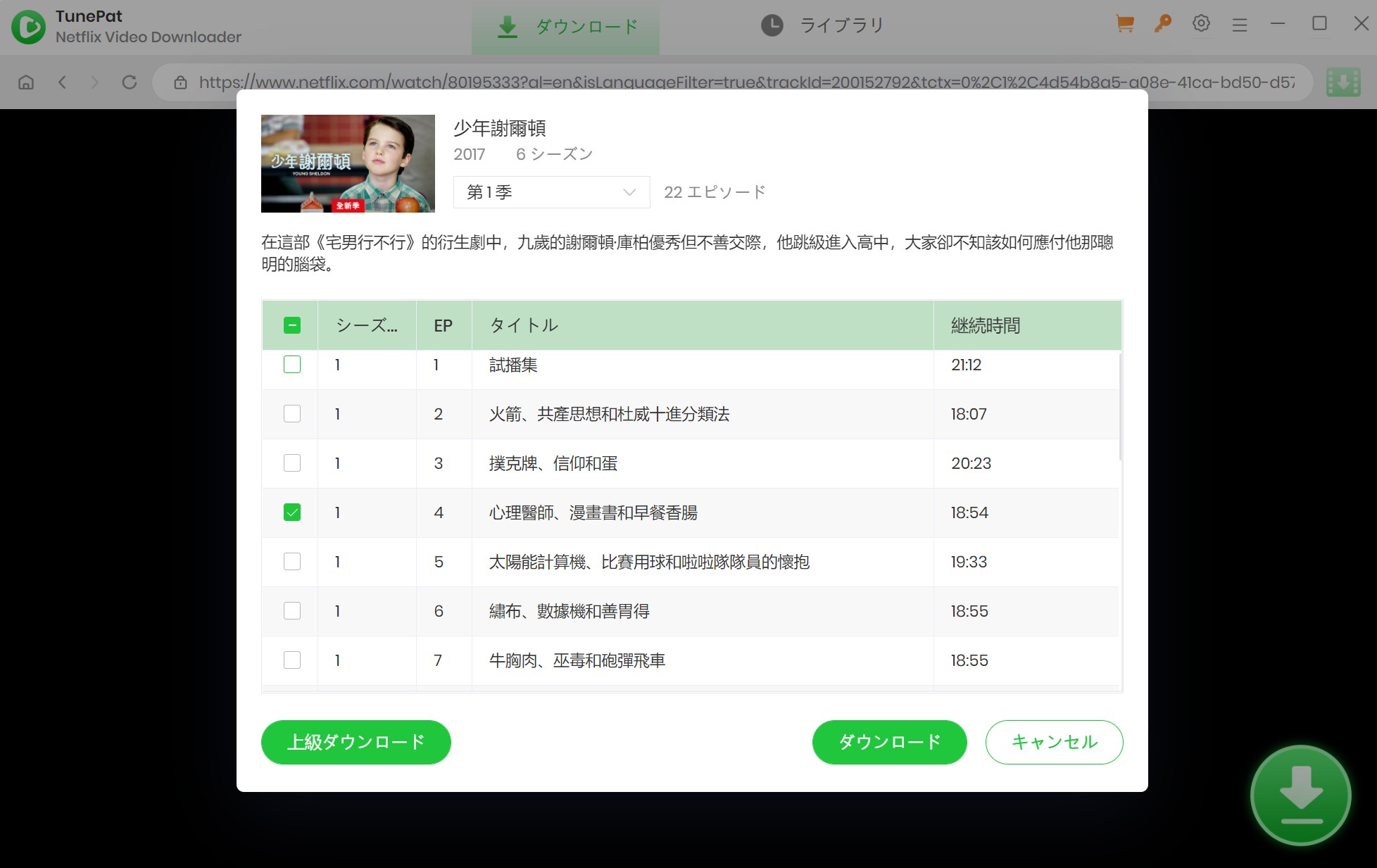Go to the home page icon
This screenshot has height=868, width=1377.
pos(26,82)
